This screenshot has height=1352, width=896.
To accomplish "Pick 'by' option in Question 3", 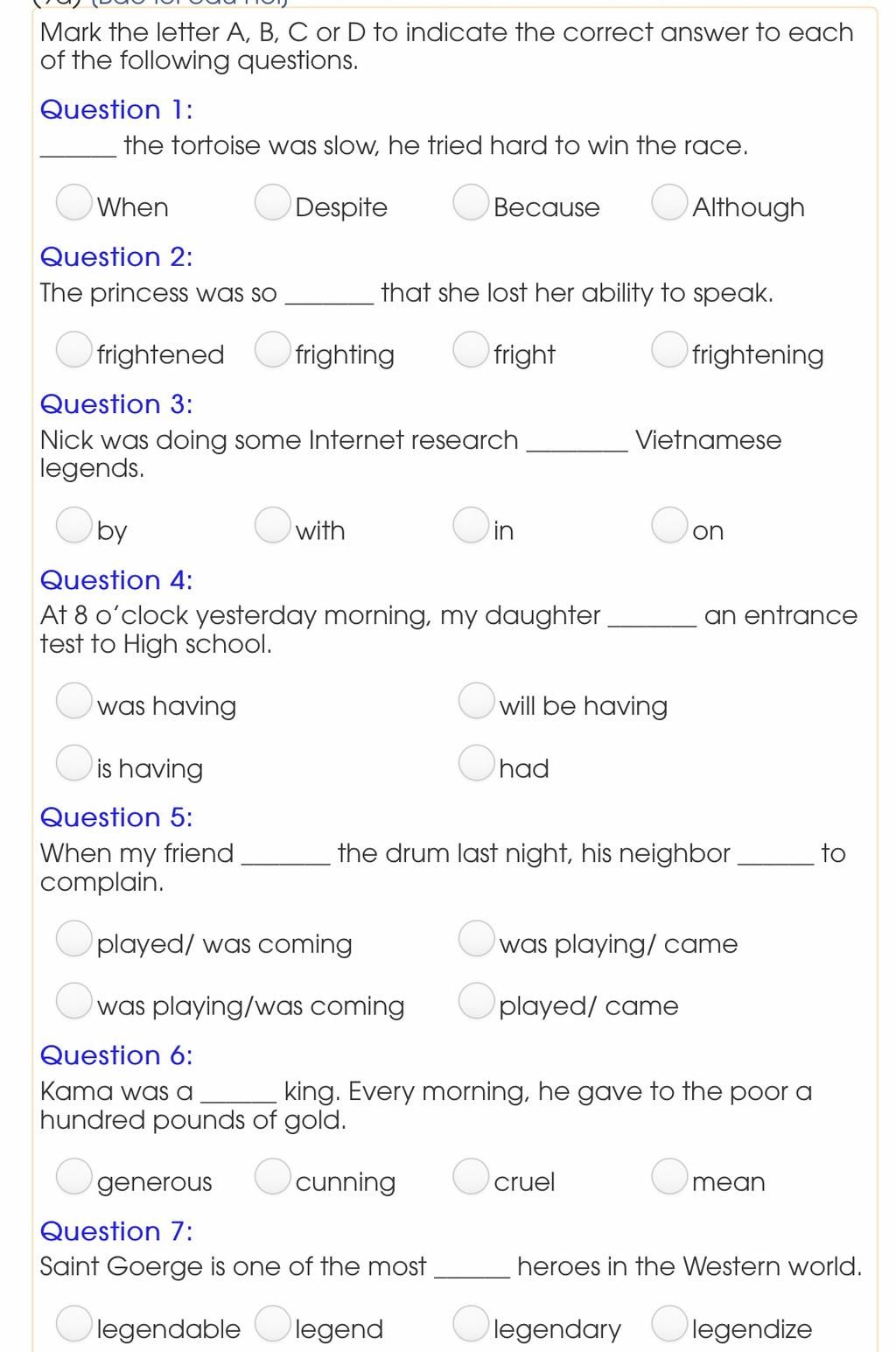I will (74, 525).
